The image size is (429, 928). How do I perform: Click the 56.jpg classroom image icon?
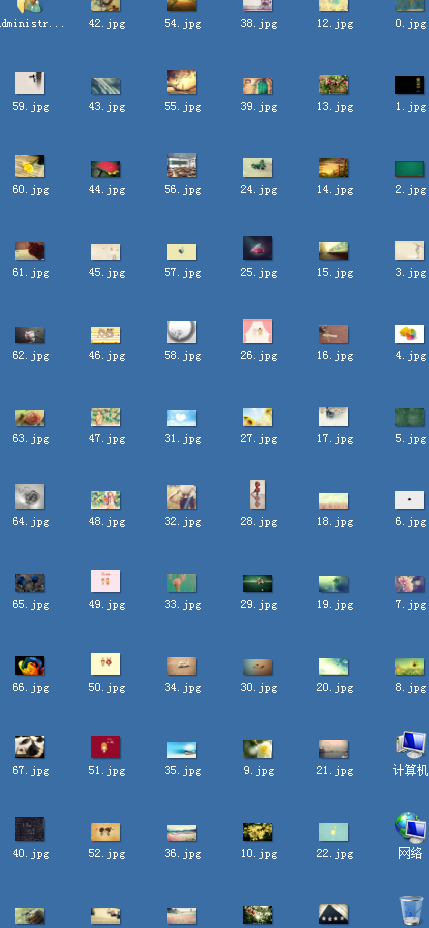click(182, 166)
